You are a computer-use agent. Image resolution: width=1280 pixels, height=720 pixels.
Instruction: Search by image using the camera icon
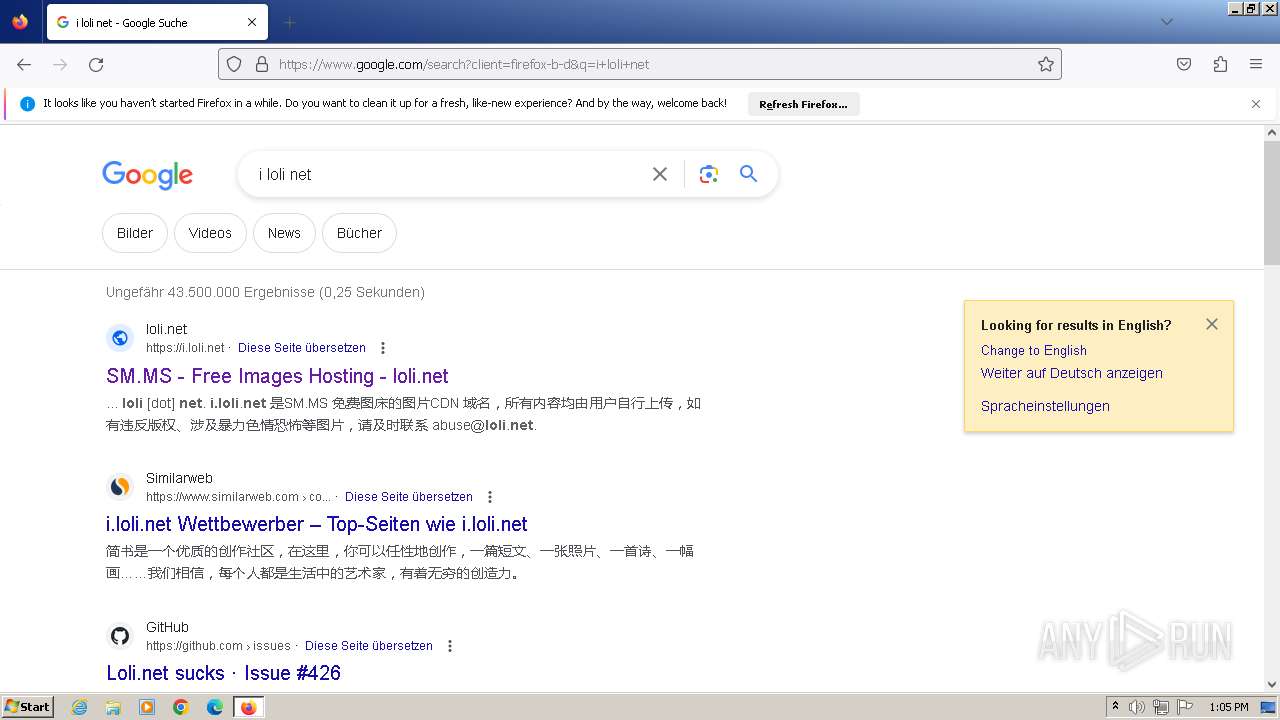[x=709, y=174]
